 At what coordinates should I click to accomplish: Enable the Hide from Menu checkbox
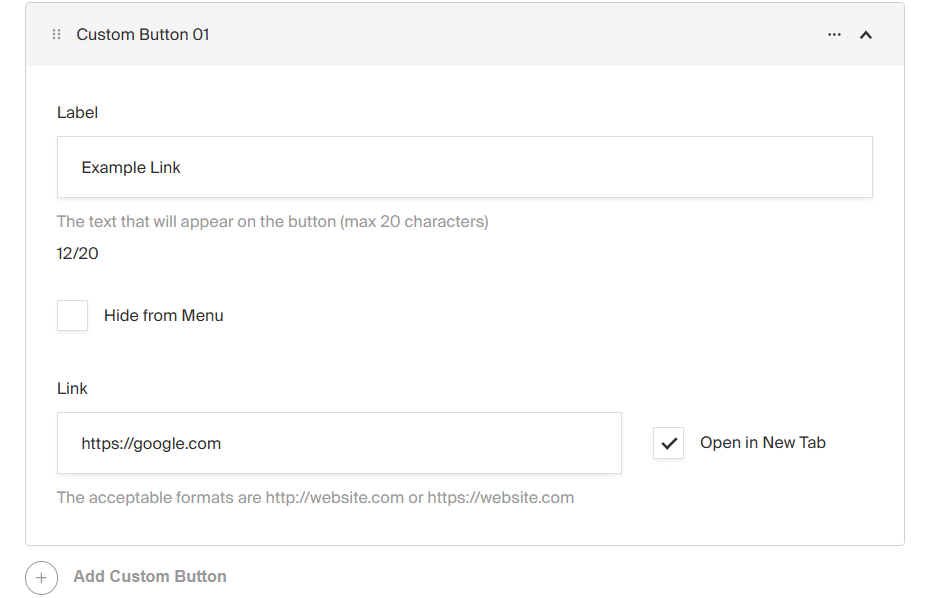click(x=72, y=316)
